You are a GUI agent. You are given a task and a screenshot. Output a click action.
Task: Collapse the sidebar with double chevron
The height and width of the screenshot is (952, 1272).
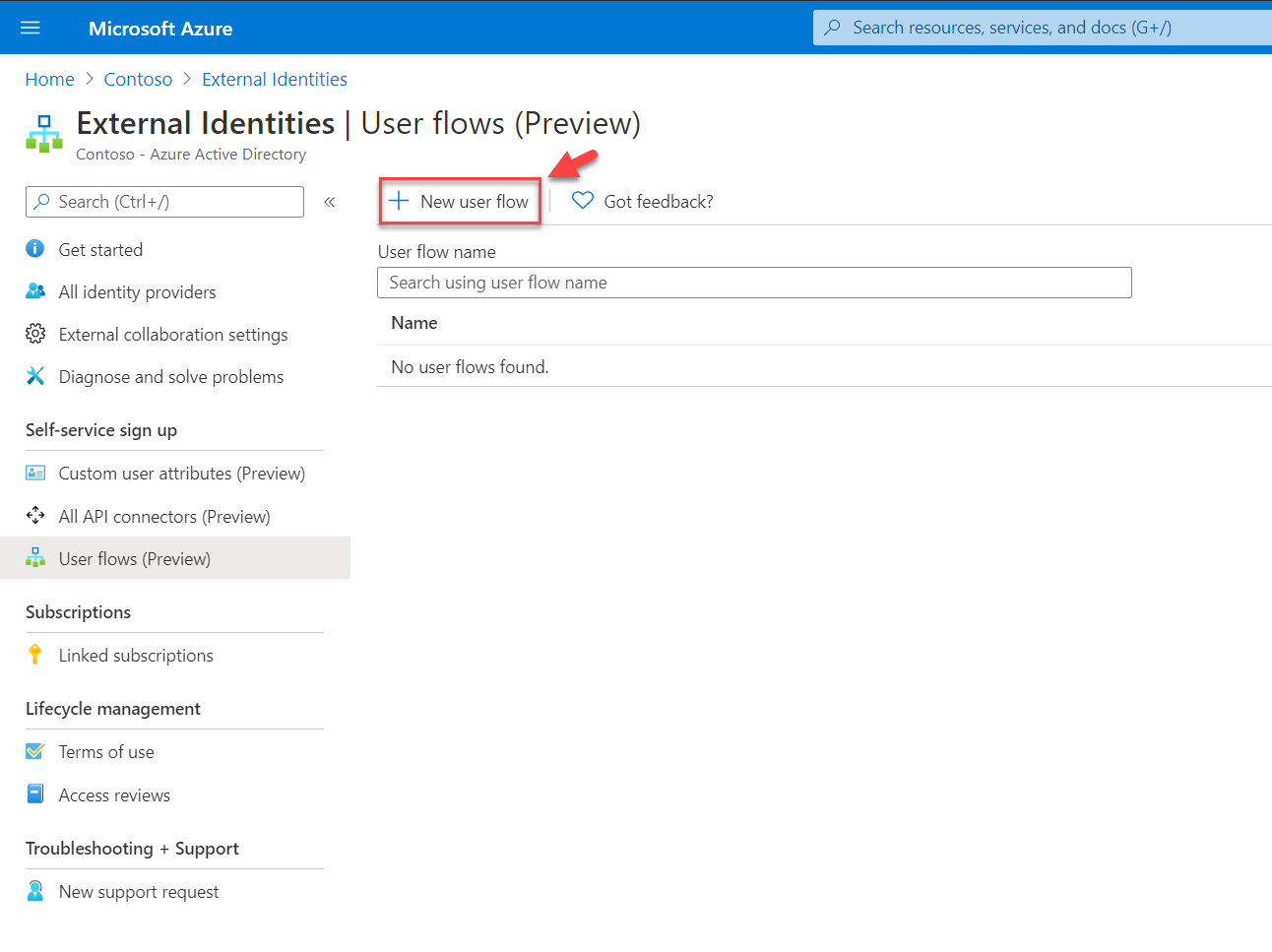click(330, 202)
